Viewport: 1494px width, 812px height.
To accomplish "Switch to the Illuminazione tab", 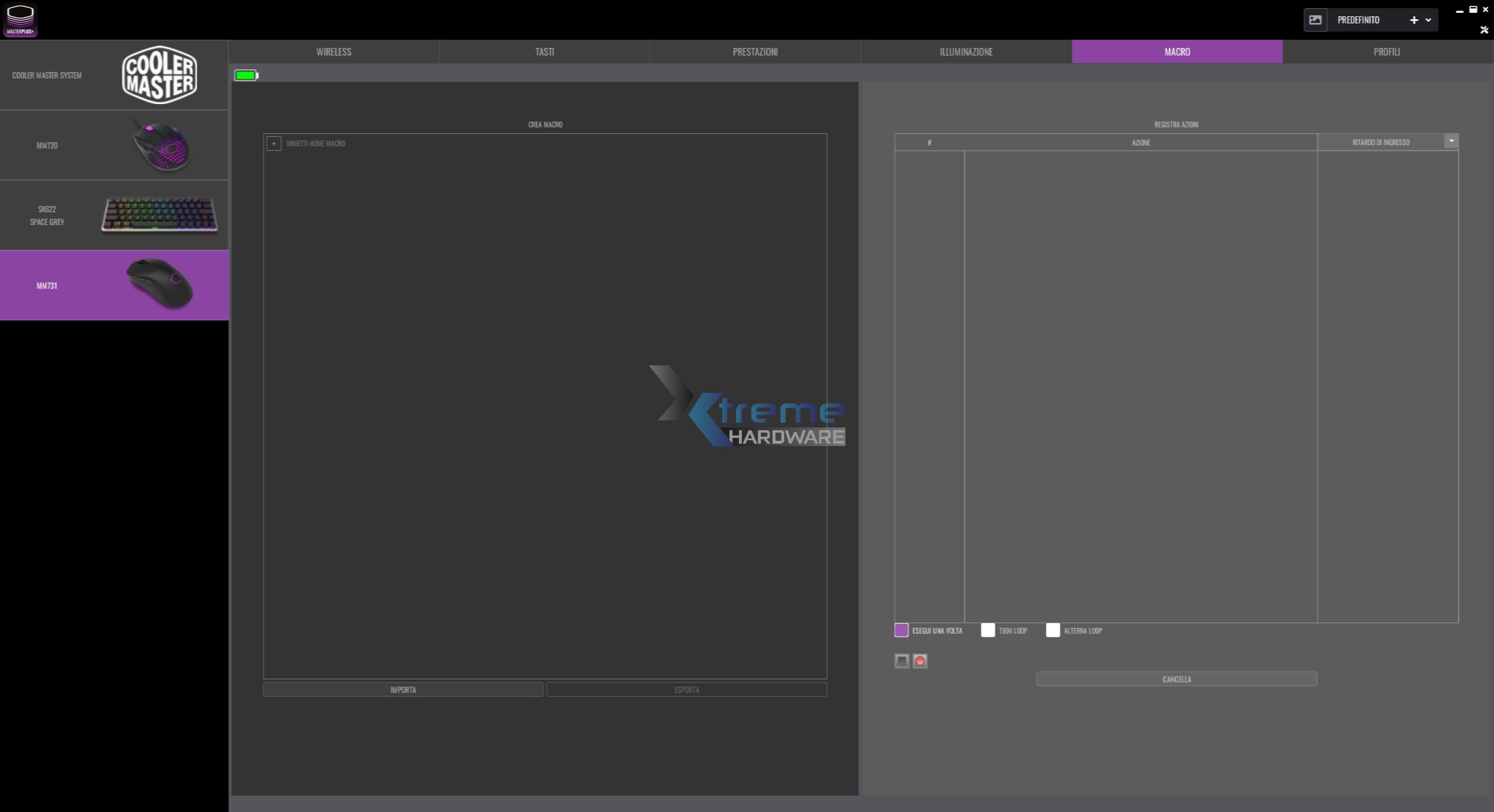I will (966, 51).
